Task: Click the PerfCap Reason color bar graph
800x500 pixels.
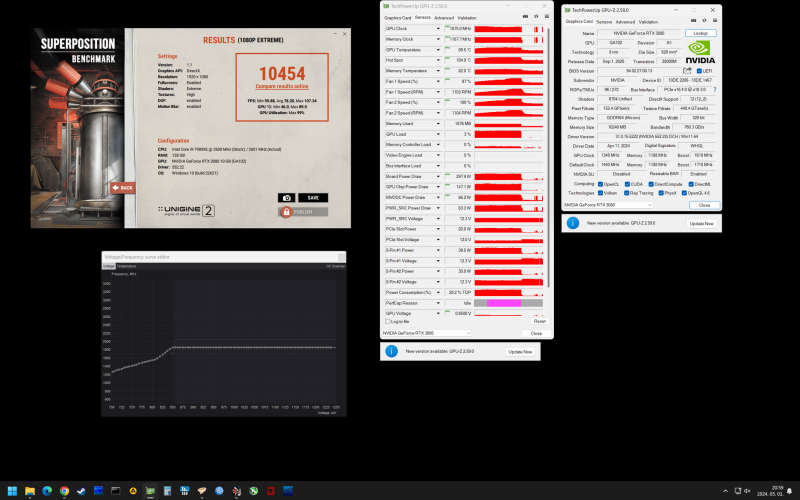Action: [508, 303]
